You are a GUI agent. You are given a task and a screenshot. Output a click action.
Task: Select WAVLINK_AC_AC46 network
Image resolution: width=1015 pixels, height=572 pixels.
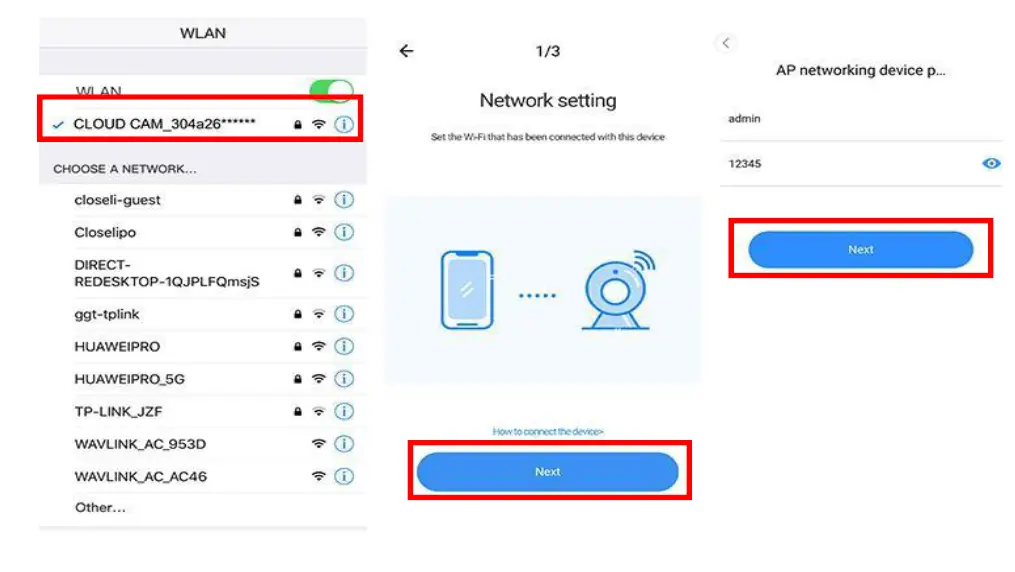pyautogui.click(x=203, y=477)
